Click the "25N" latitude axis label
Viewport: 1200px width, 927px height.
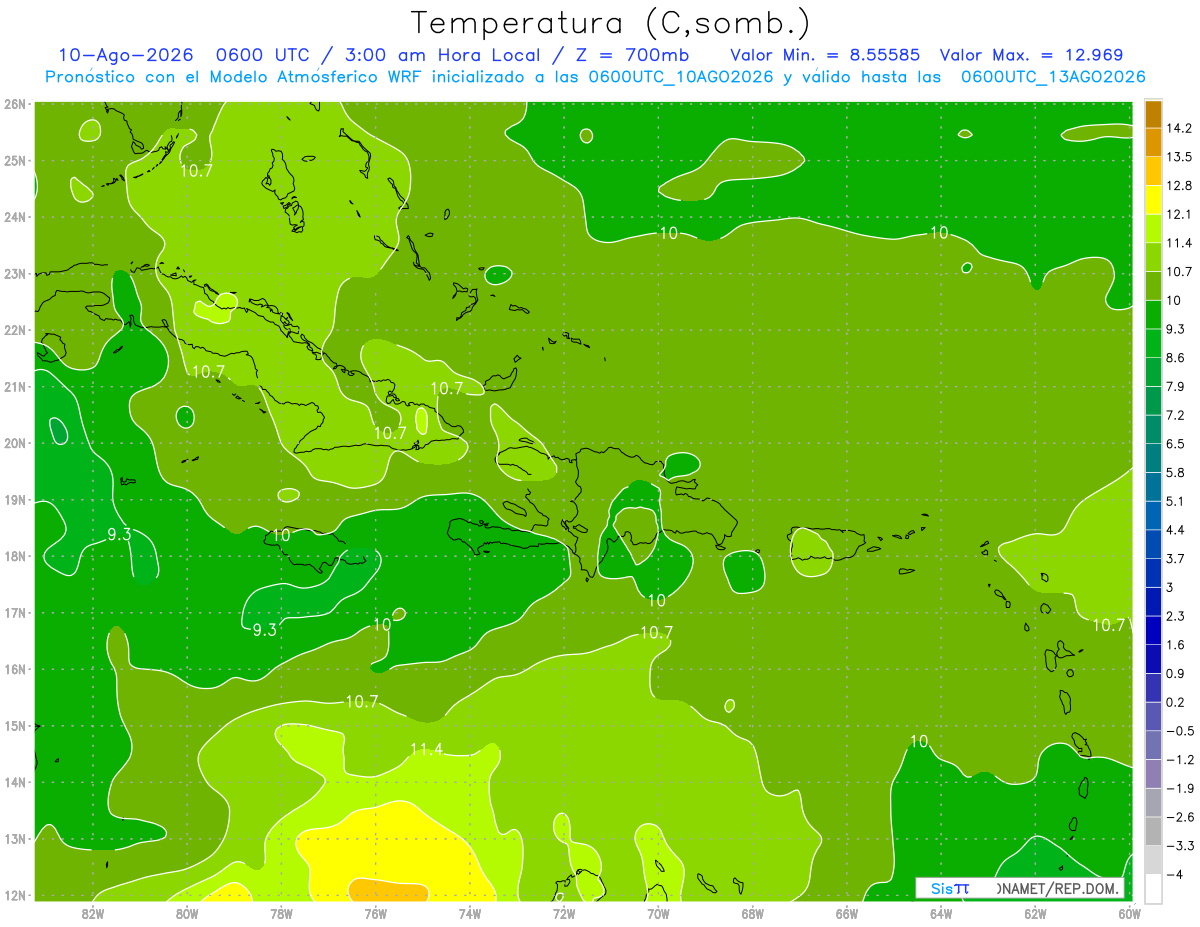point(15,160)
